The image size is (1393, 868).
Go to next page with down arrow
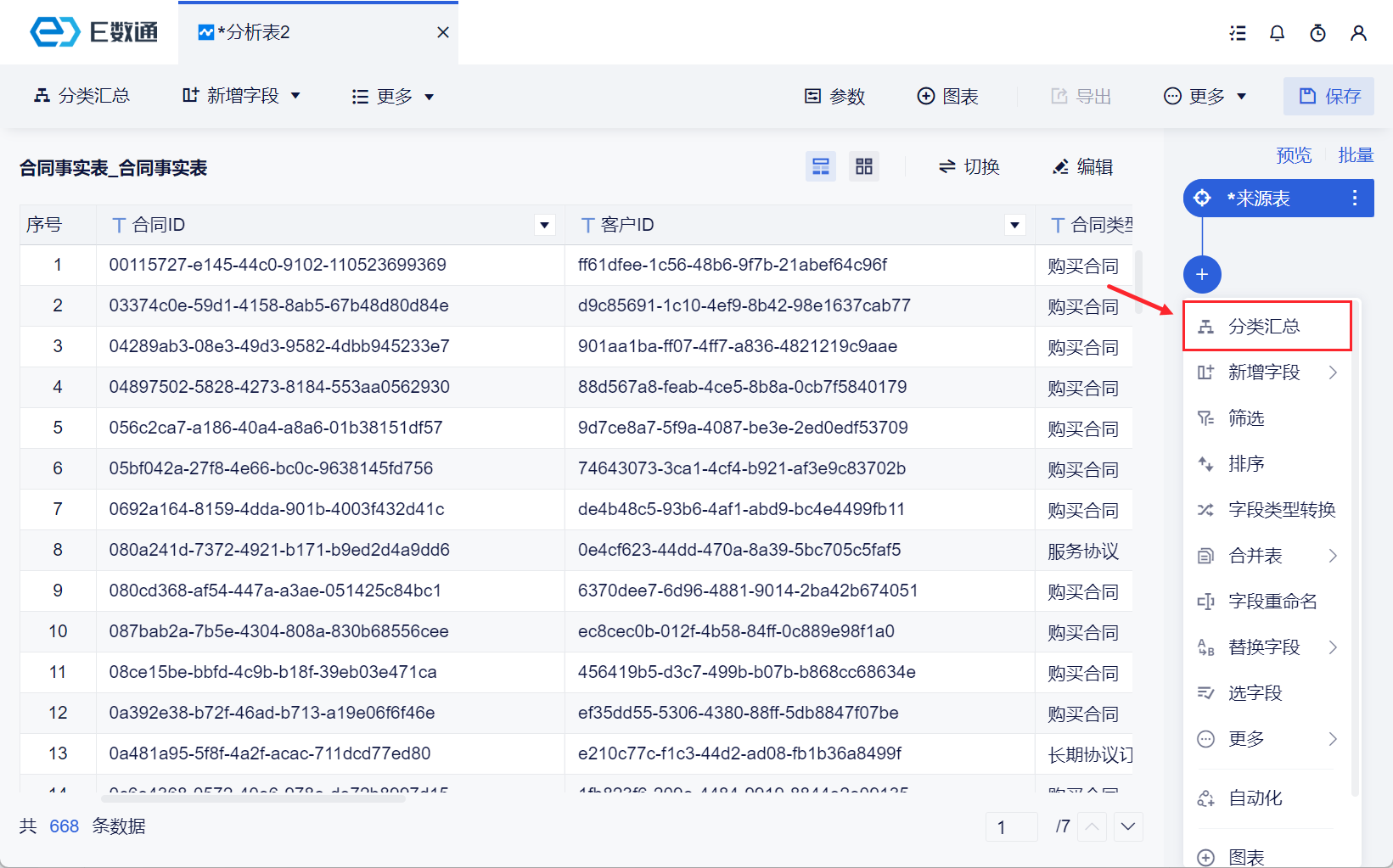(1128, 826)
